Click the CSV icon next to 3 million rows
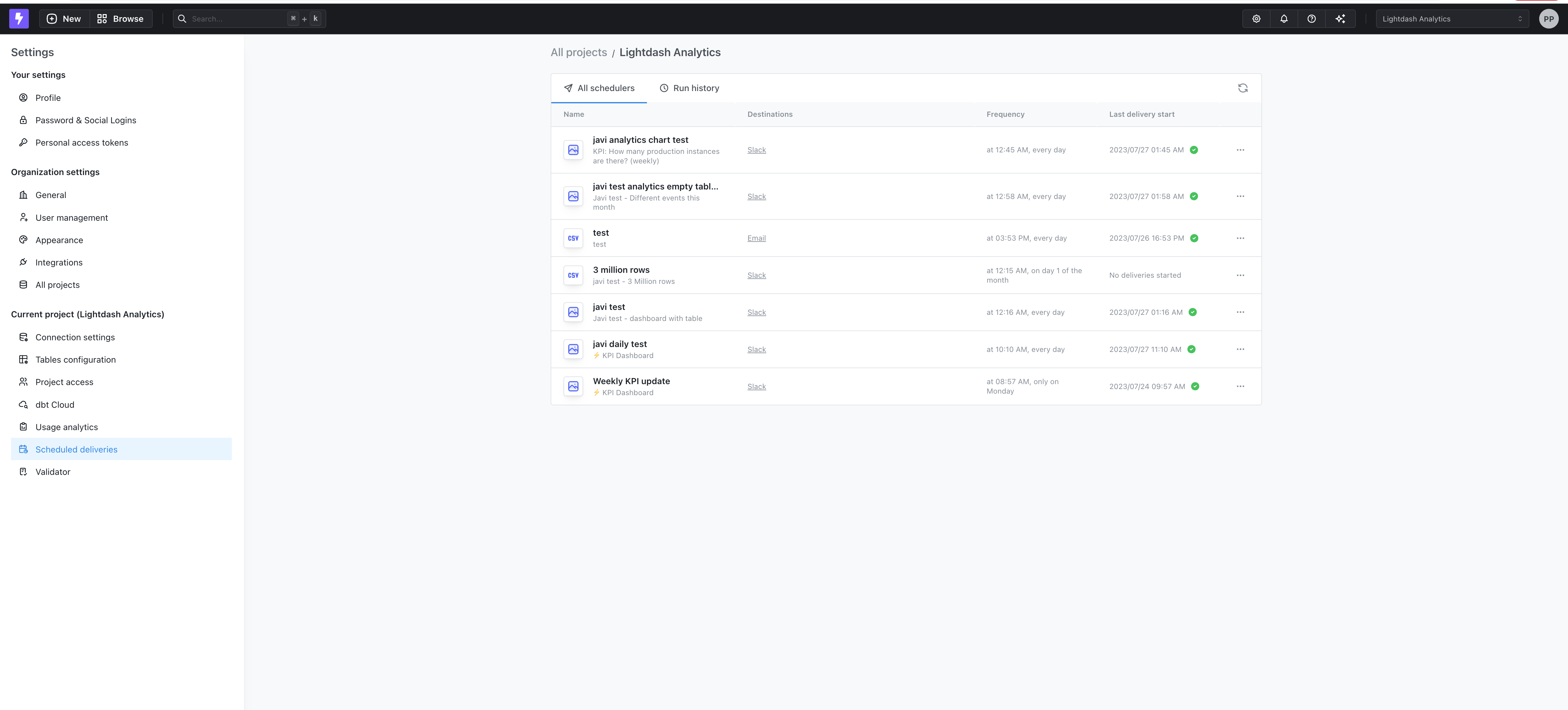This screenshot has height=710, width=1568. (x=573, y=275)
